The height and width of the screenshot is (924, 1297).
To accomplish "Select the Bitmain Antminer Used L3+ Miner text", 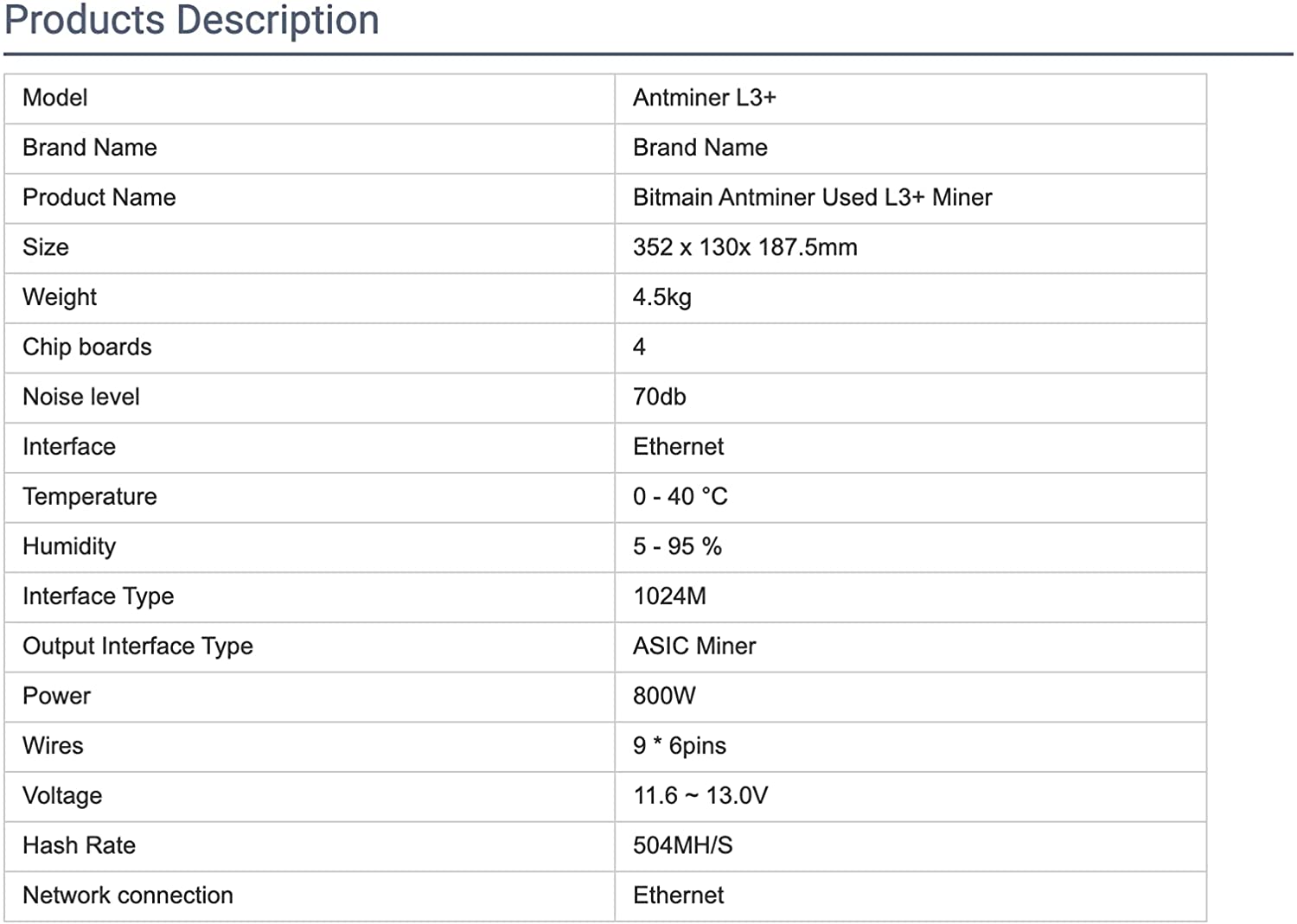I will (812, 197).
